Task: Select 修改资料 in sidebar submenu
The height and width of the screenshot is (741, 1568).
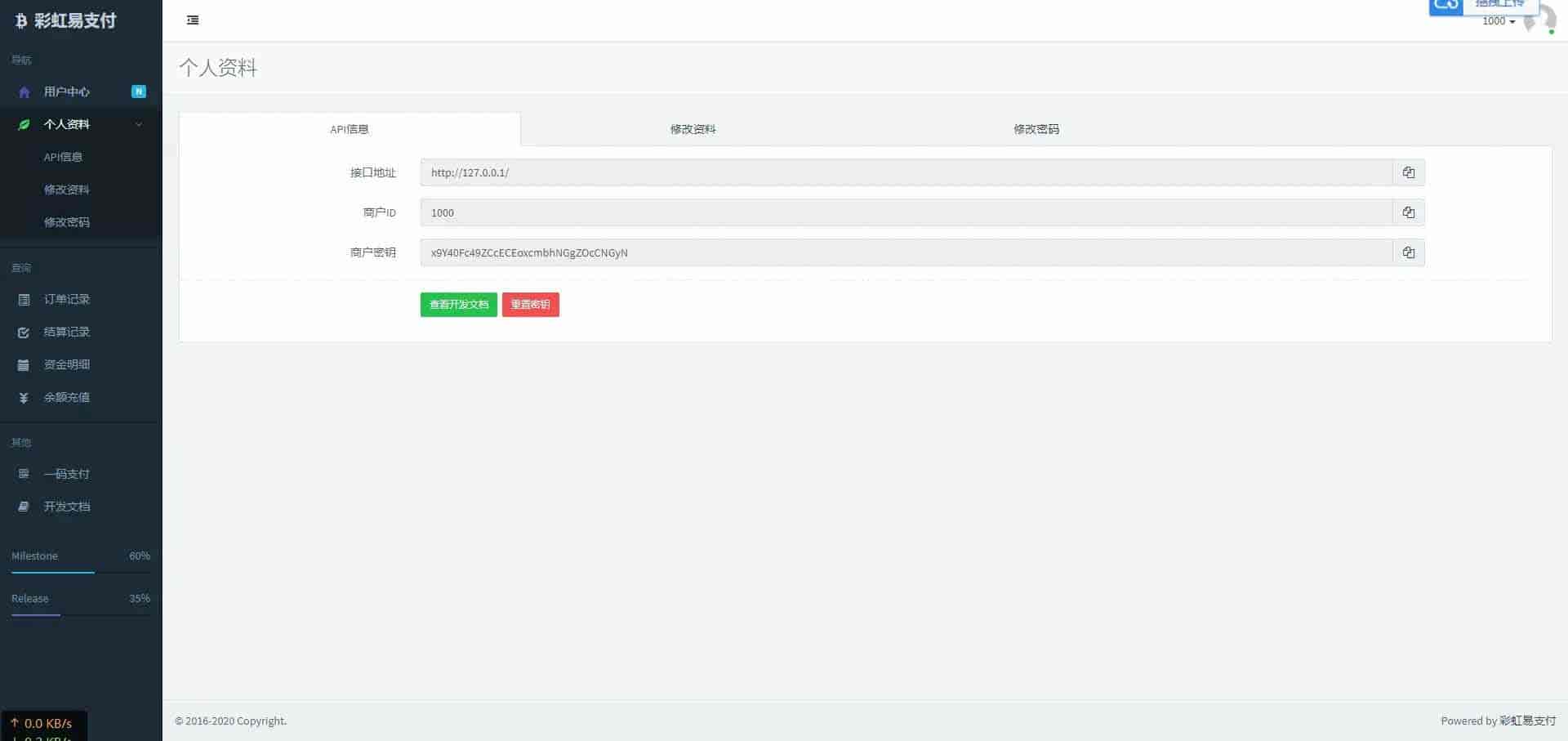Action: pos(67,190)
